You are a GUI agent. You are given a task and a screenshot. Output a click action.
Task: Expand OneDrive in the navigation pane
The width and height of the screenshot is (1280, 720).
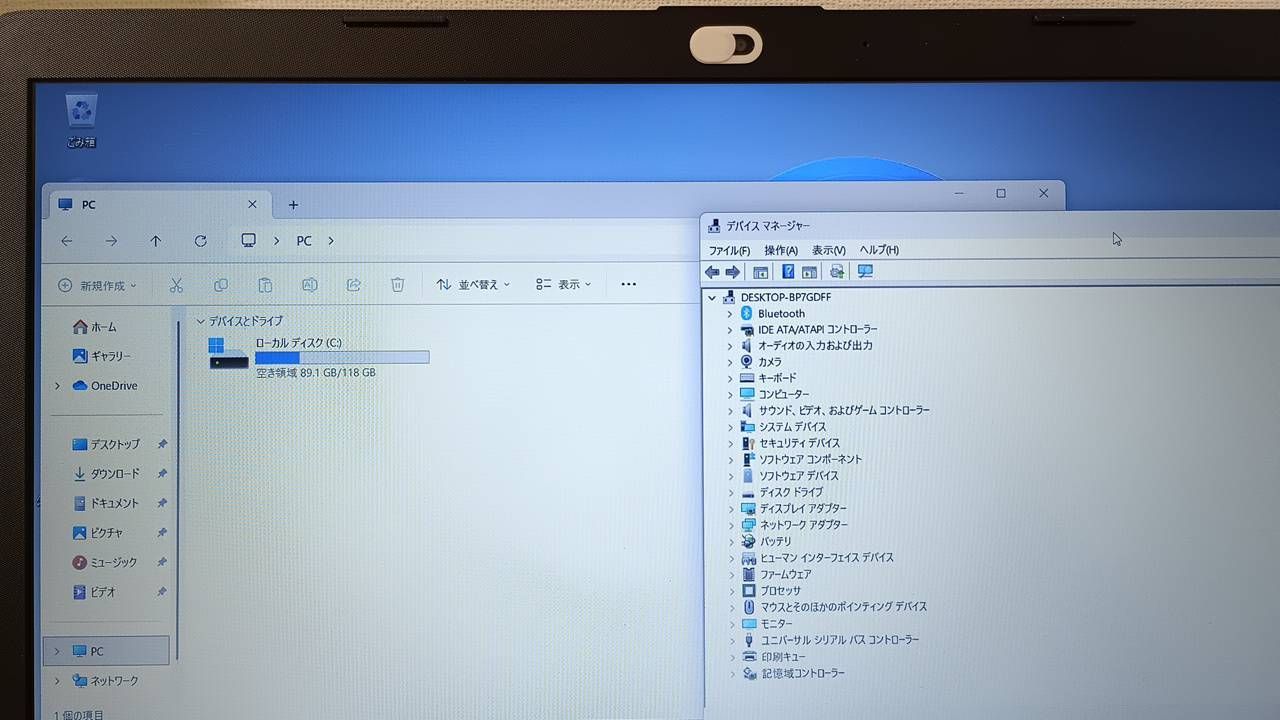point(57,386)
